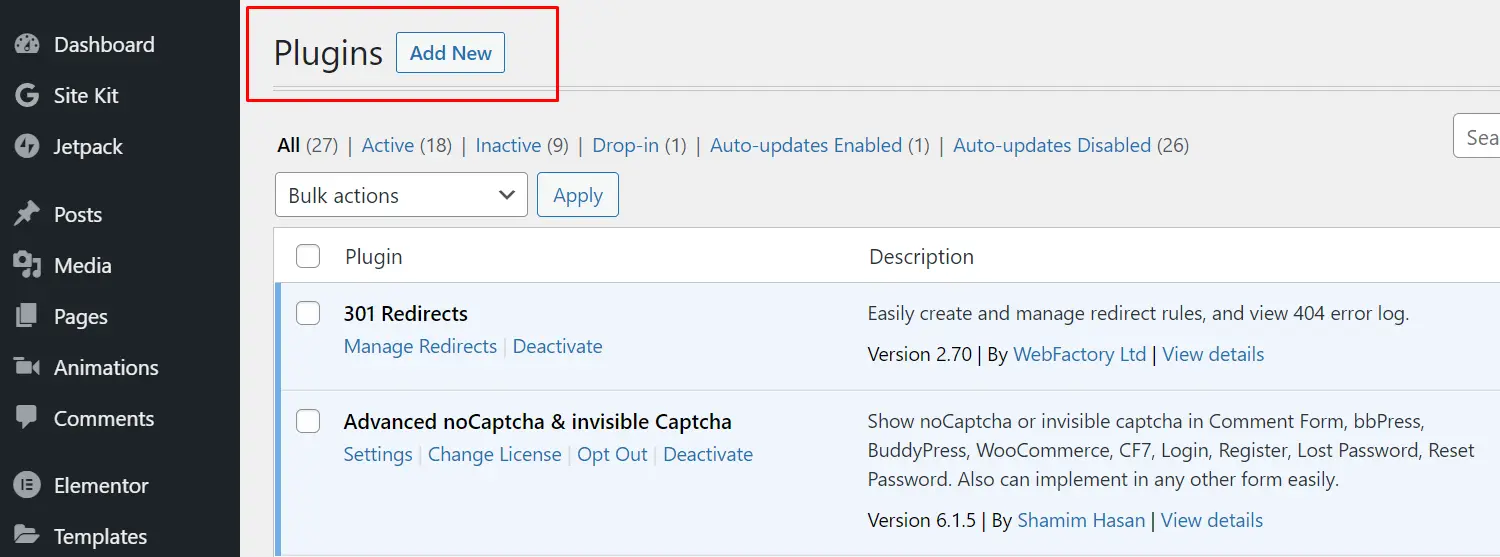The width and height of the screenshot is (1500, 557).
Task: Deactivate the 301 Redirects plugin
Action: pyautogui.click(x=558, y=346)
